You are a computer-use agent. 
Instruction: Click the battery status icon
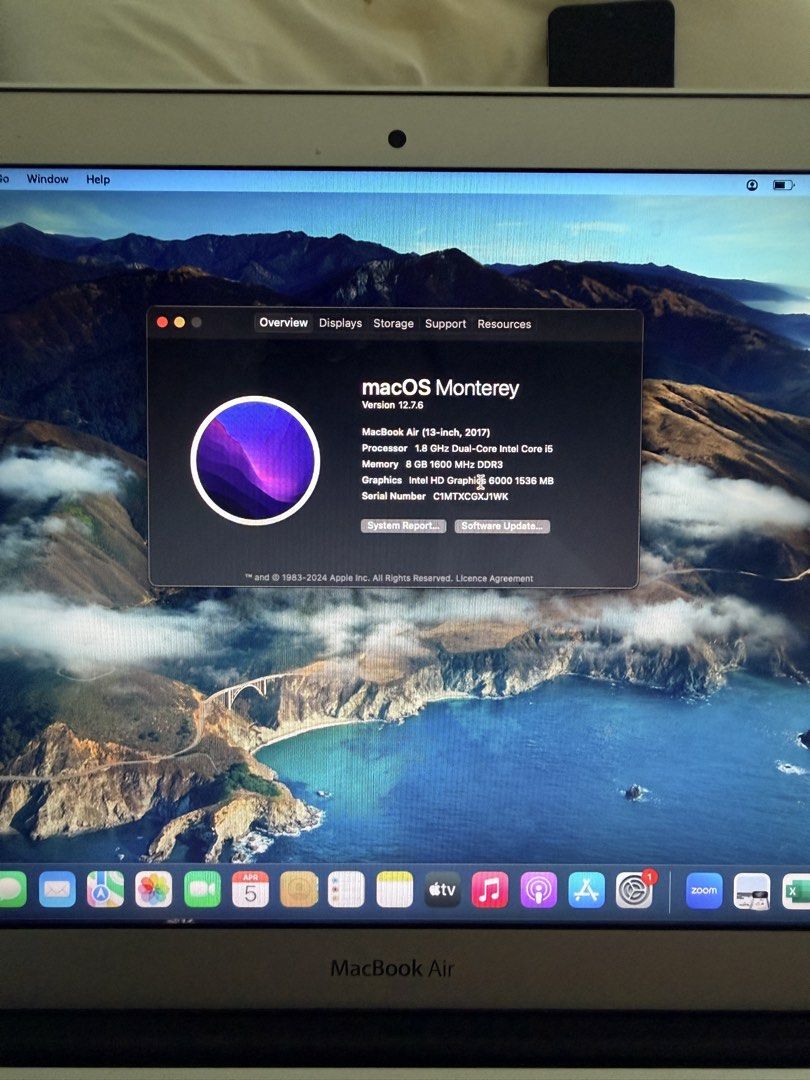point(783,185)
